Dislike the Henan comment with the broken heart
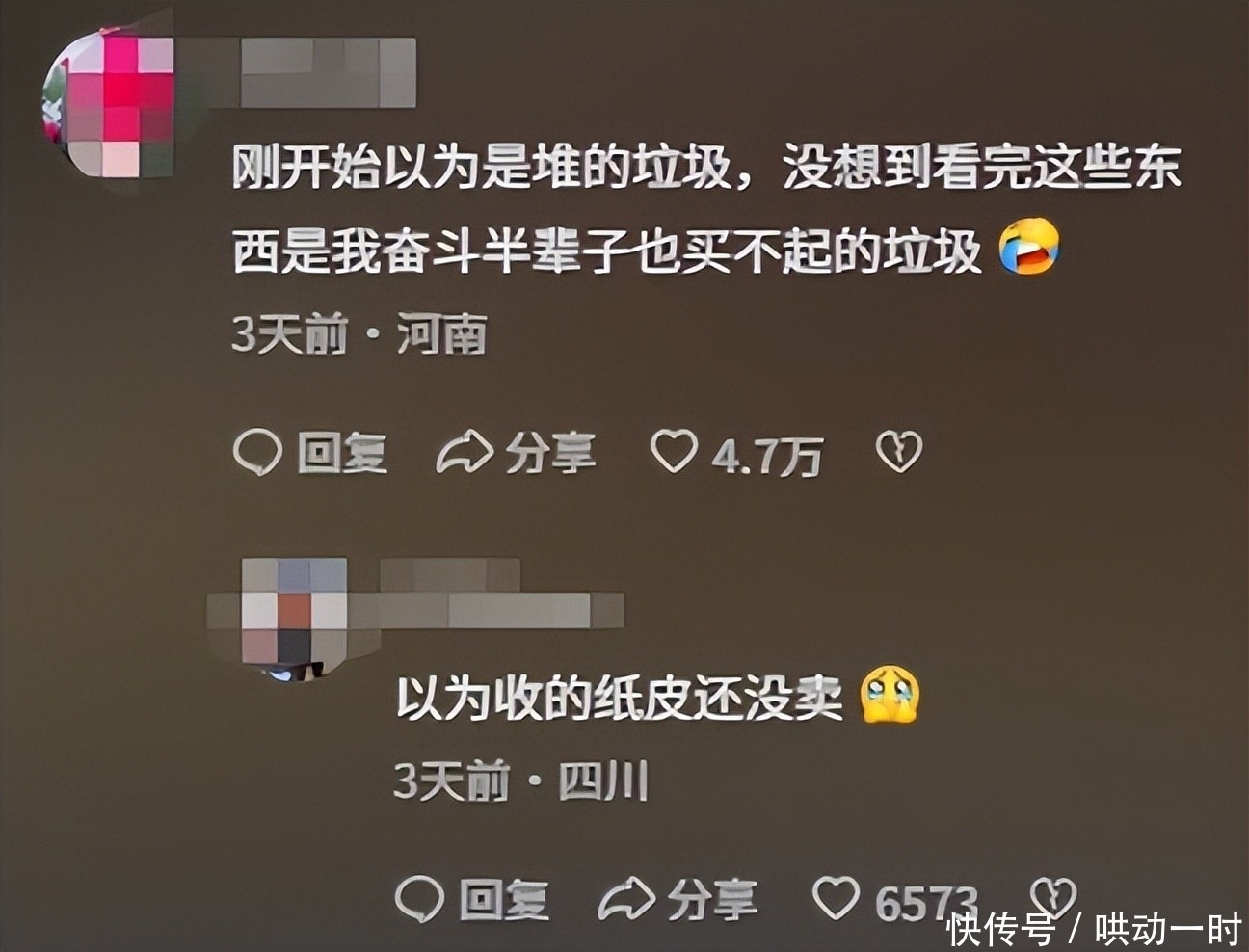The height and width of the screenshot is (952, 1249). click(x=898, y=452)
